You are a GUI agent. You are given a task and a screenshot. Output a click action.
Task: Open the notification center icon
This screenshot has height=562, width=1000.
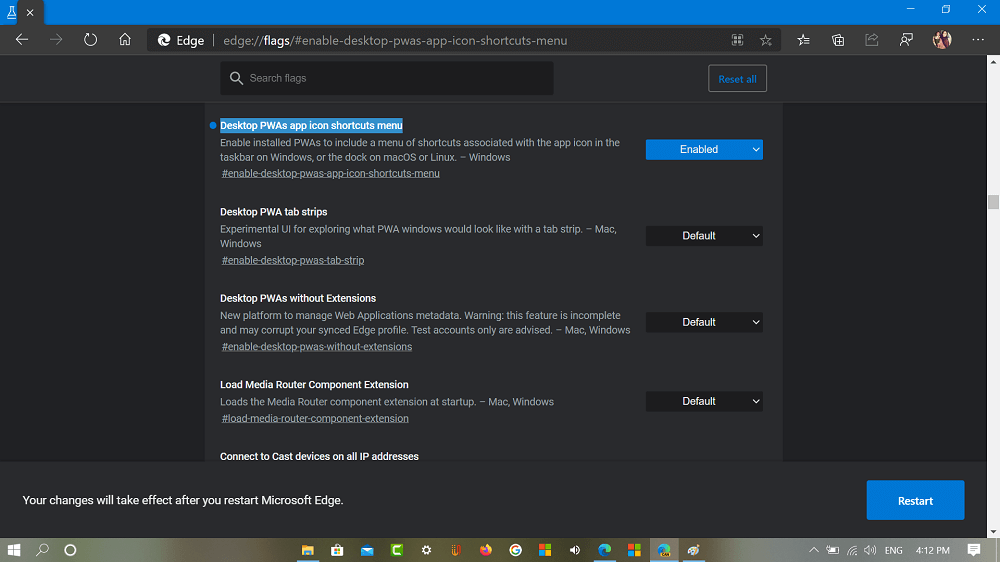(974, 550)
